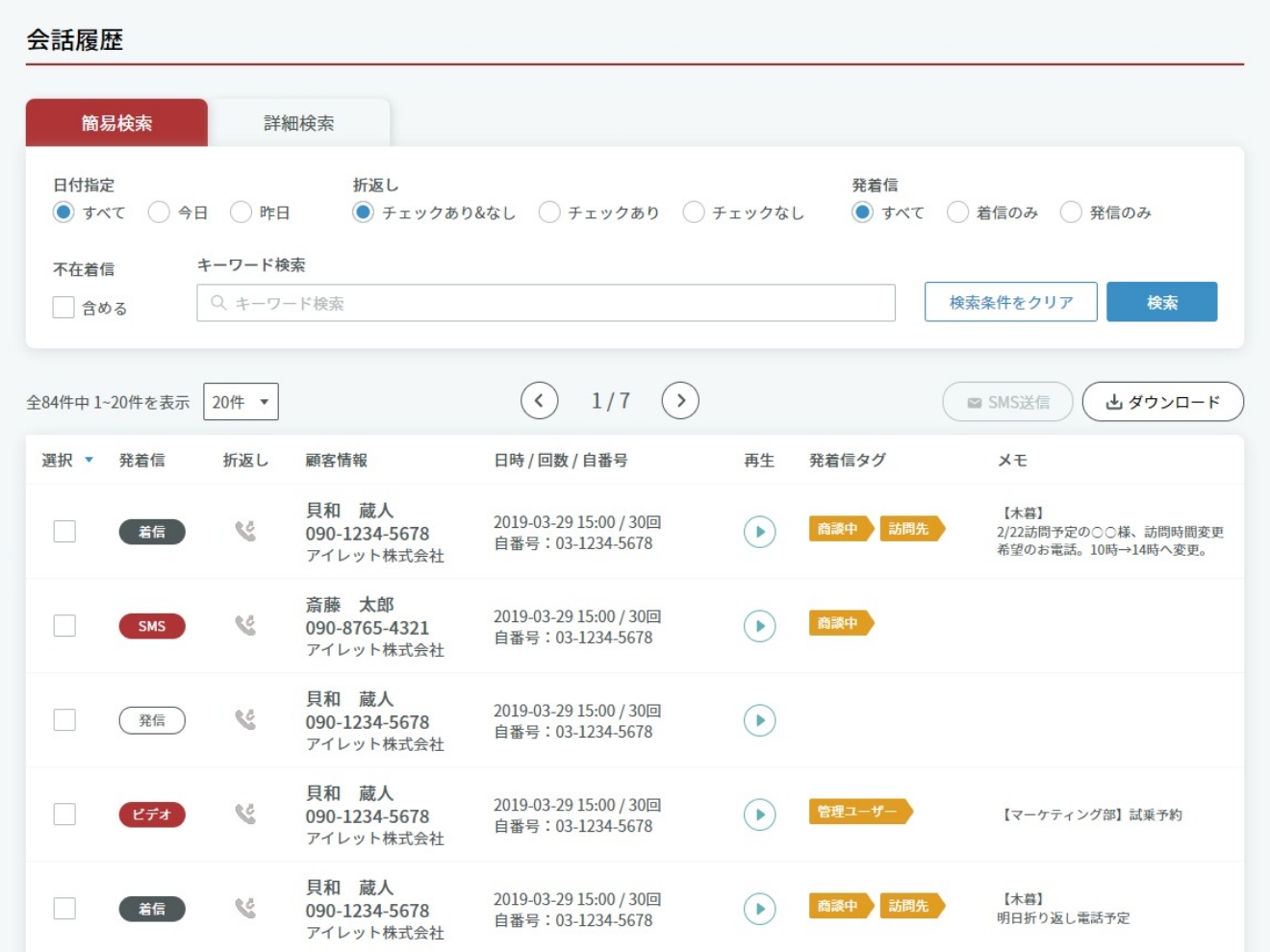Click 管理ユーザー tag in ビデオ row
This screenshot has height=952, width=1270.
[858, 813]
